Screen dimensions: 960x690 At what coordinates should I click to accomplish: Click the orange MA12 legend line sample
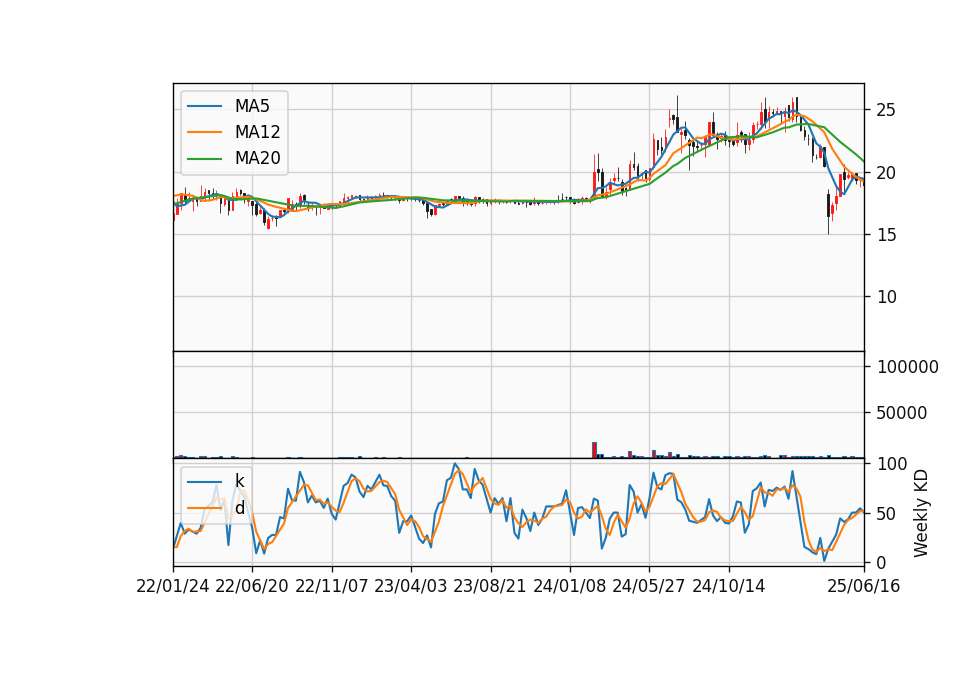point(204,132)
